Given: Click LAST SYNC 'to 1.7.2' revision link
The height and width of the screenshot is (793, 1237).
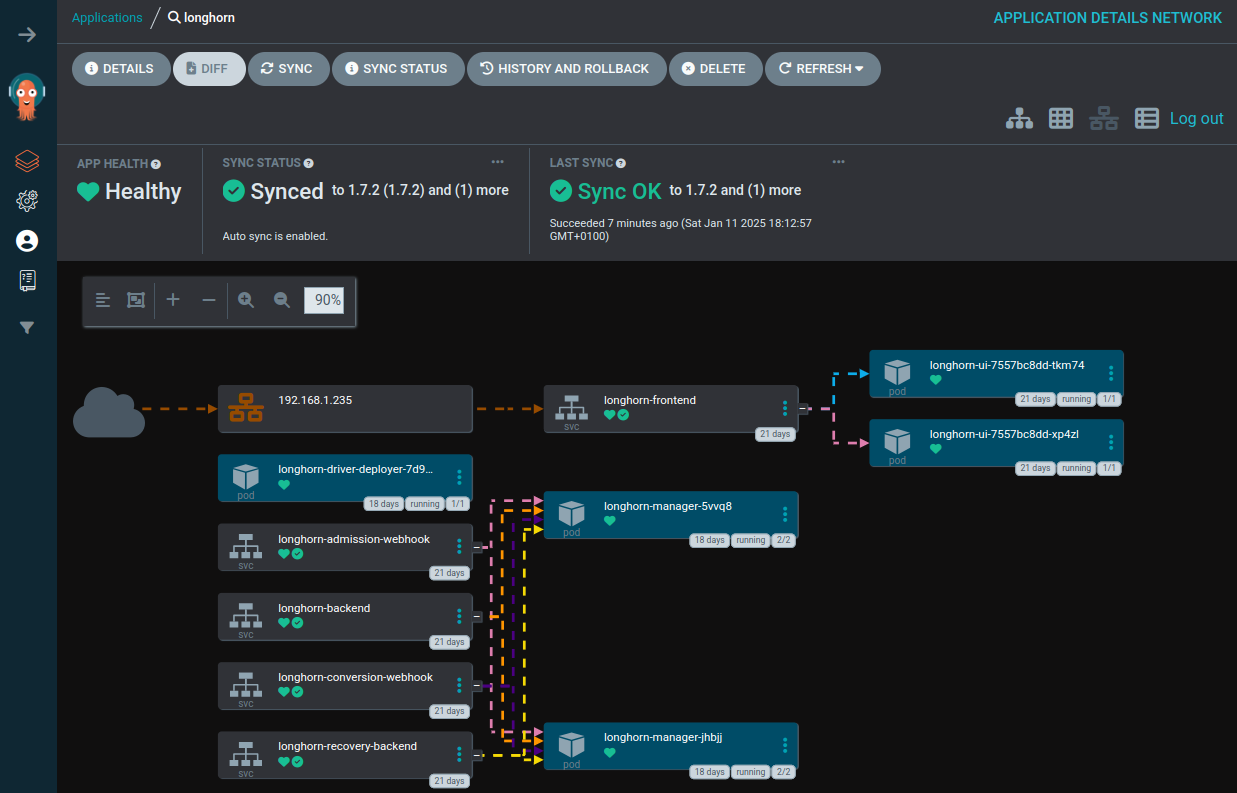Looking at the screenshot, I should 701,190.
